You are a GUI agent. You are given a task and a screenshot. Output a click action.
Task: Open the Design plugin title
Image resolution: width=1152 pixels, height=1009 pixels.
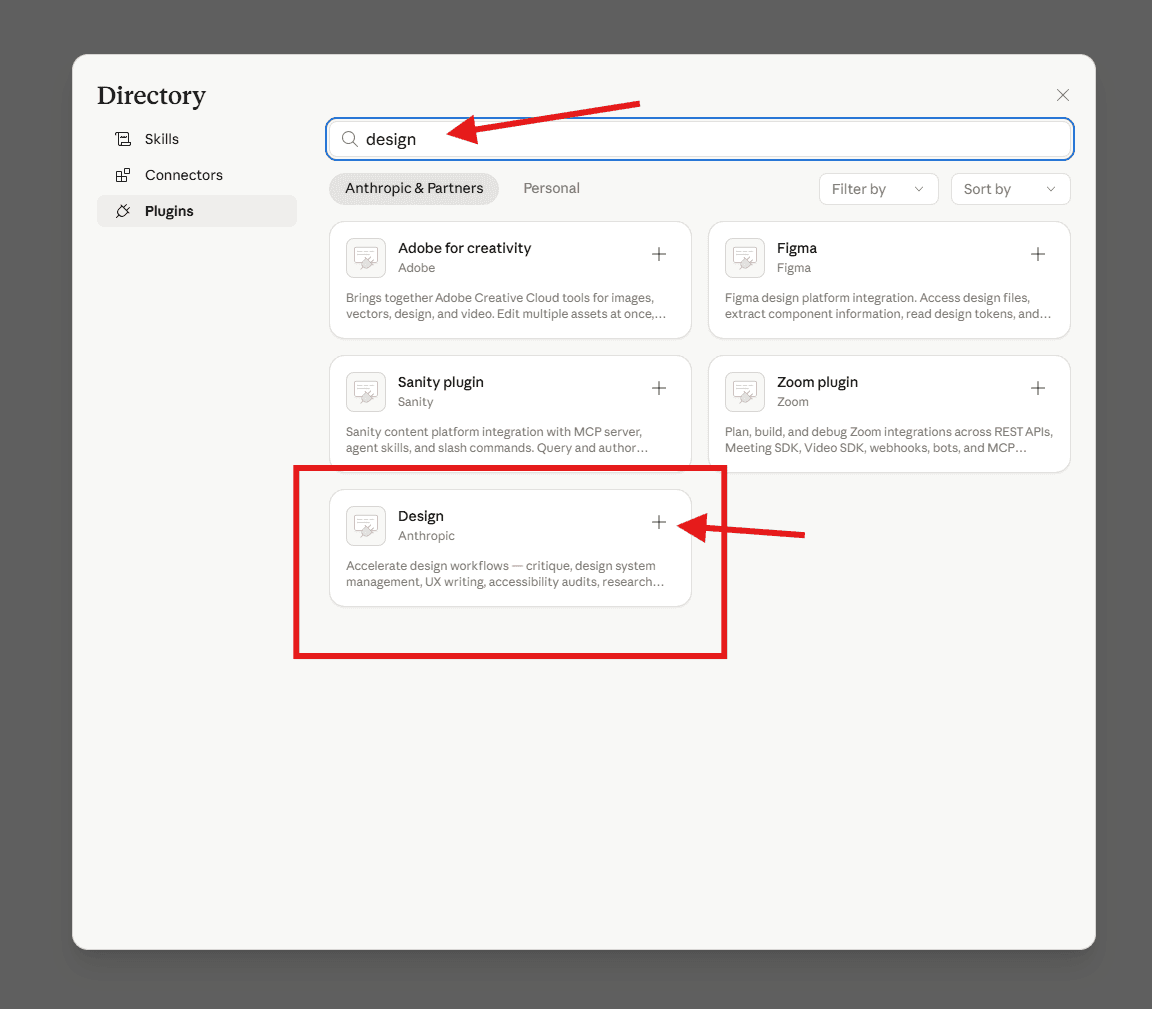[421, 516]
